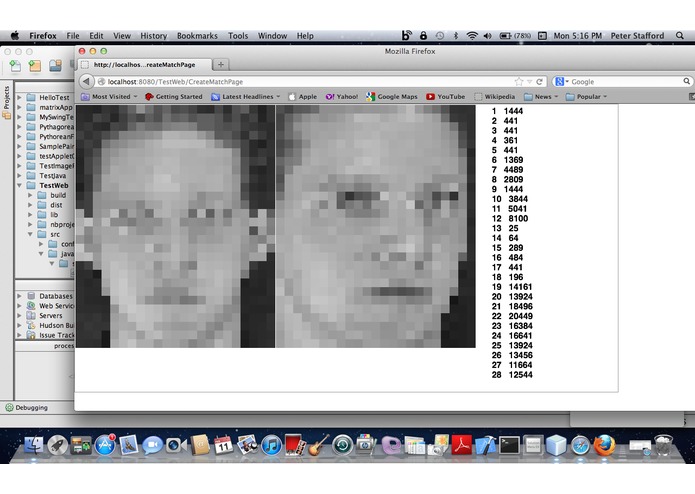Open the Edit menu

(96, 36)
